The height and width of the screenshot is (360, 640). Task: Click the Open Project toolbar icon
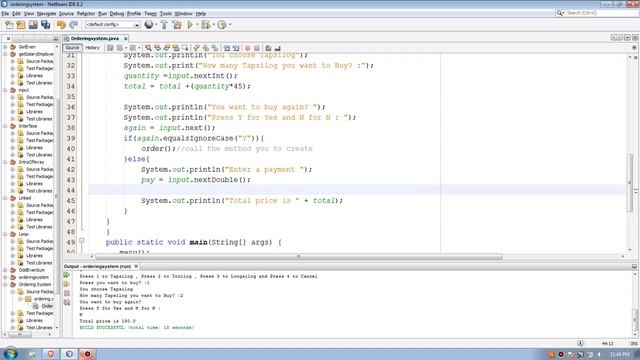(33, 25)
